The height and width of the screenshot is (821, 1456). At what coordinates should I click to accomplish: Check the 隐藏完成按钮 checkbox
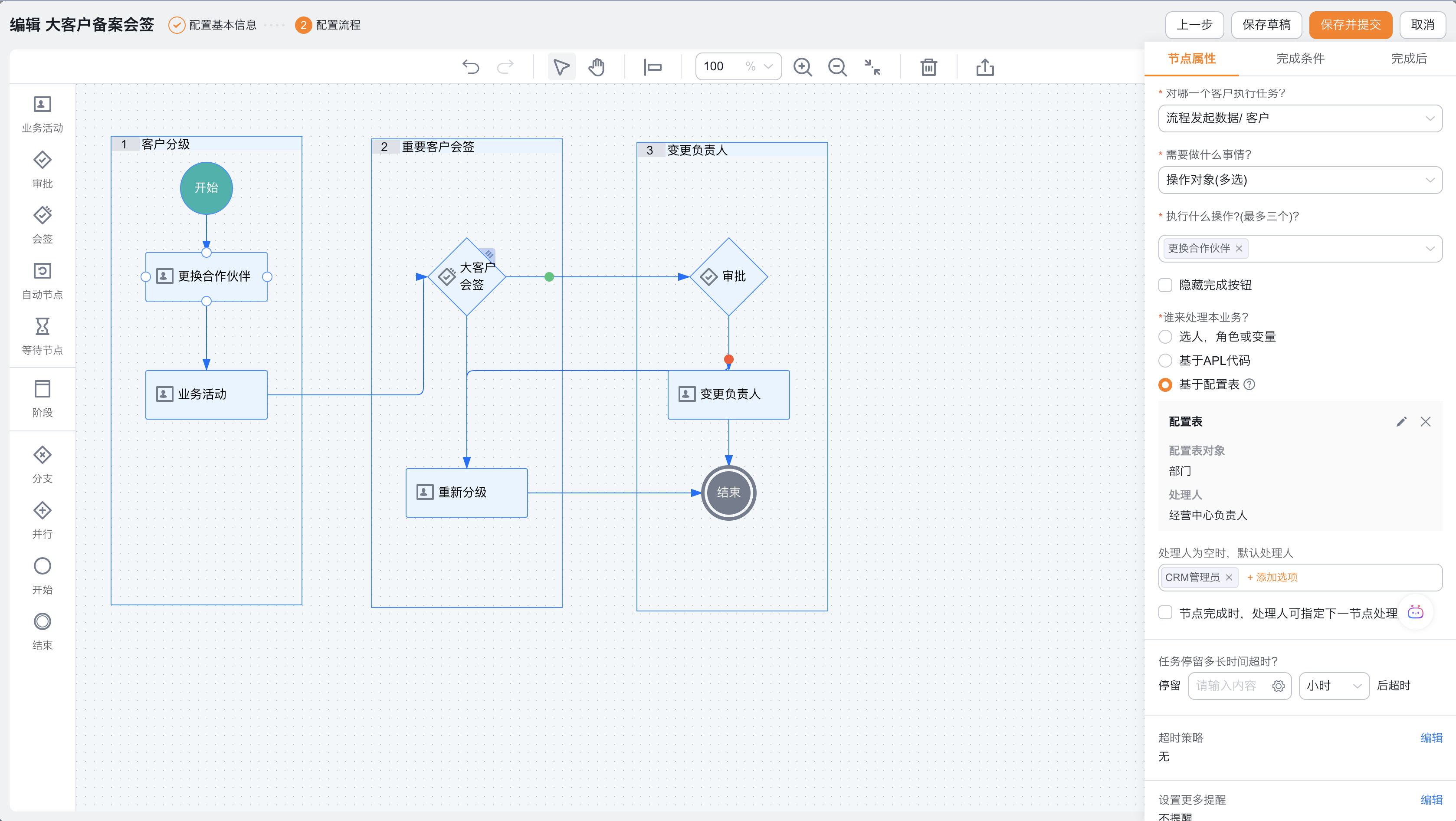click(1165, 285)
